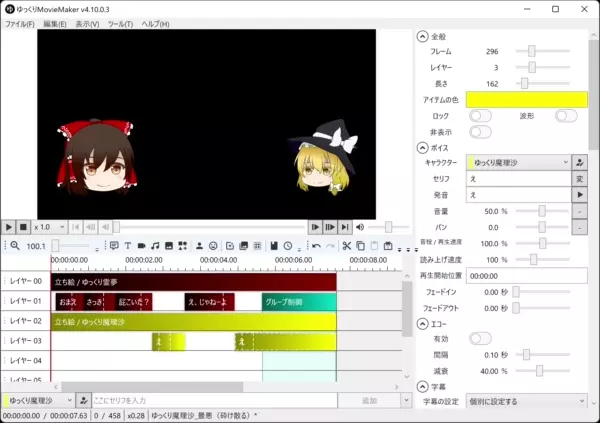Open the キャラクター dropdown in the voice section

(518, 162)
